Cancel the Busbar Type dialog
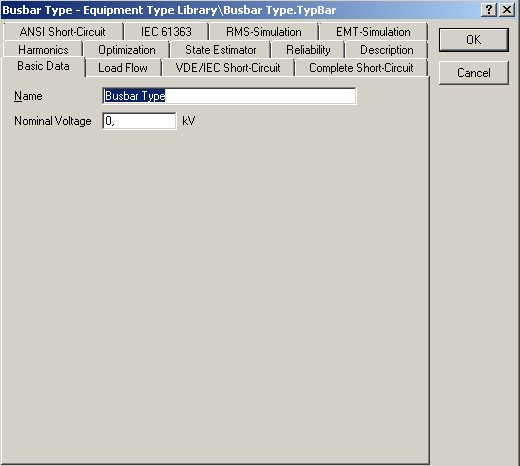This screenshot has width=520, height=466. coord(474,73)
